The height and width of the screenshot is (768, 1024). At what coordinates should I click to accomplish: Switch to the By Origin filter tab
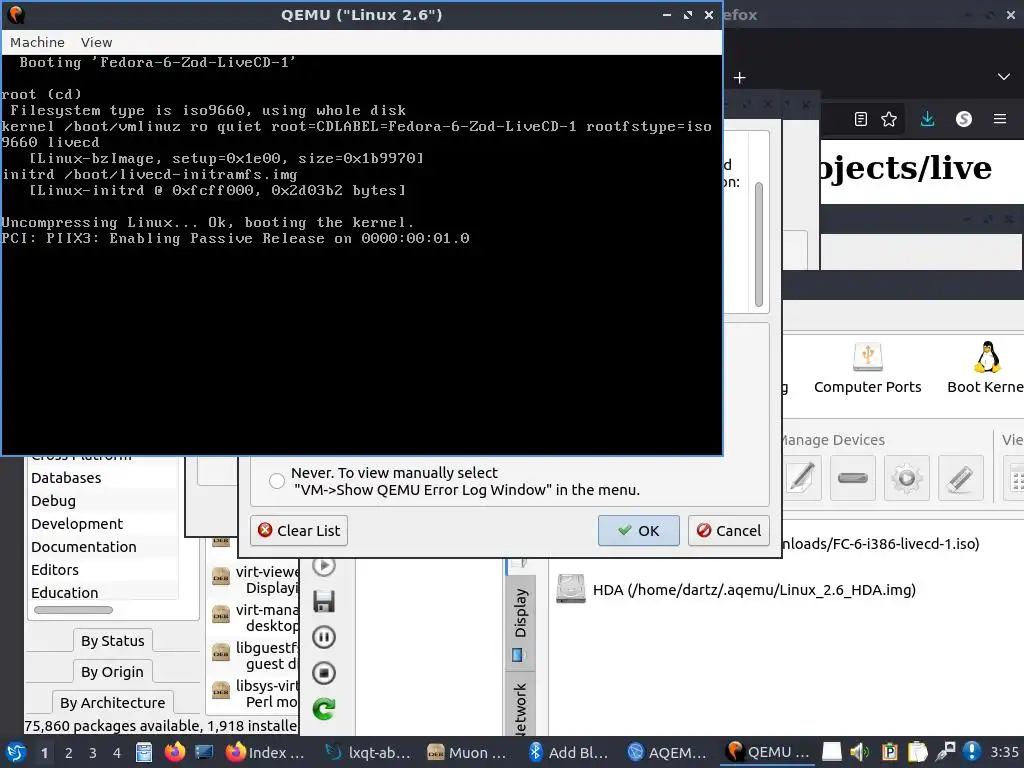point(112,672)
